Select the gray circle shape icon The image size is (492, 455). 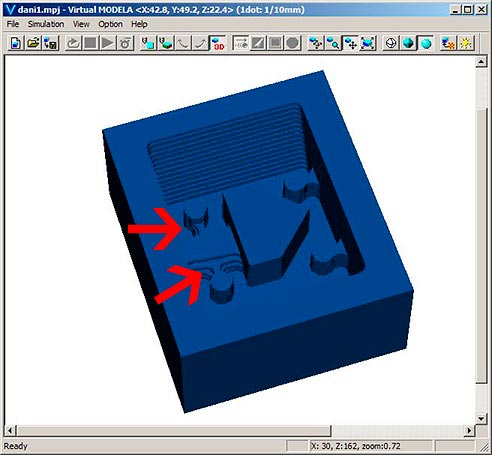292,43
